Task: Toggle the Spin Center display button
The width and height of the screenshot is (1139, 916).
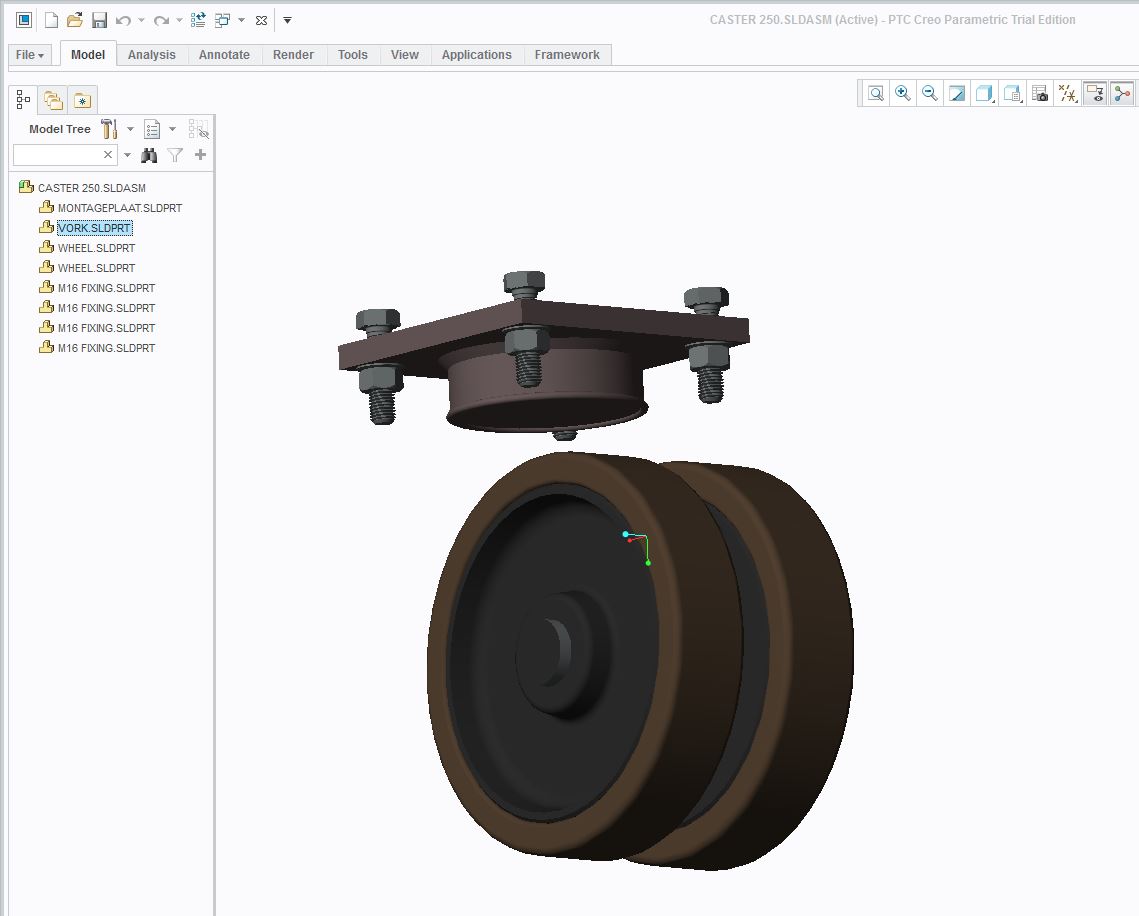Action: (1122, 93)
